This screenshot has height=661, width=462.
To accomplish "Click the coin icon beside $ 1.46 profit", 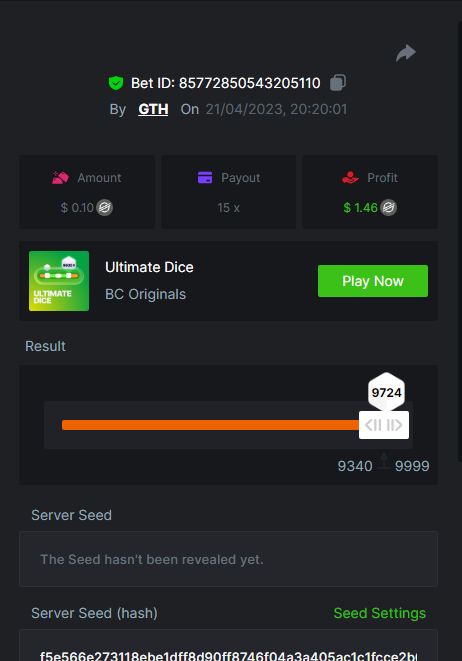I will click(389, 207).
